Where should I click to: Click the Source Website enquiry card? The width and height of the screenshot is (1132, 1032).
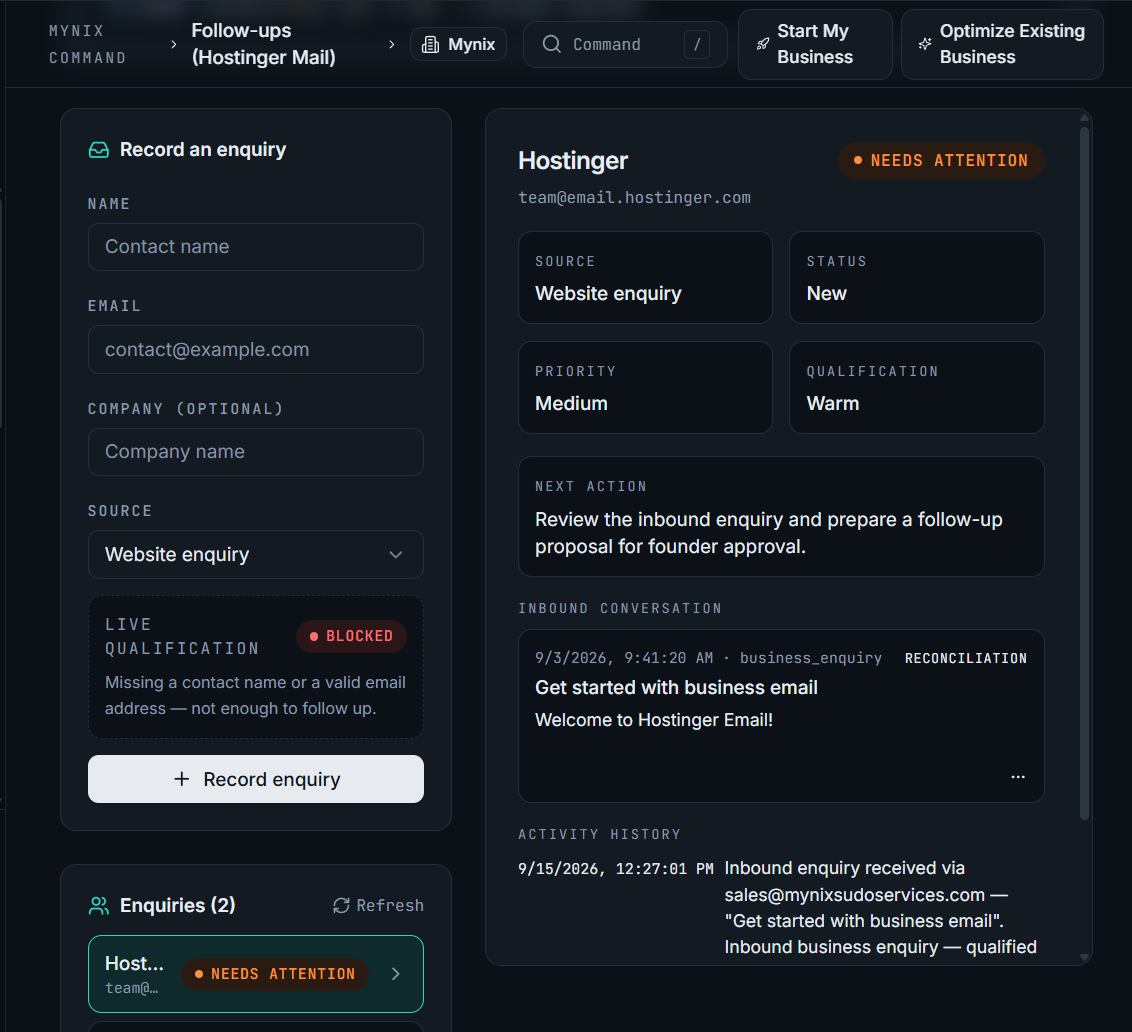pyautogui.click(x=645, y=277)
